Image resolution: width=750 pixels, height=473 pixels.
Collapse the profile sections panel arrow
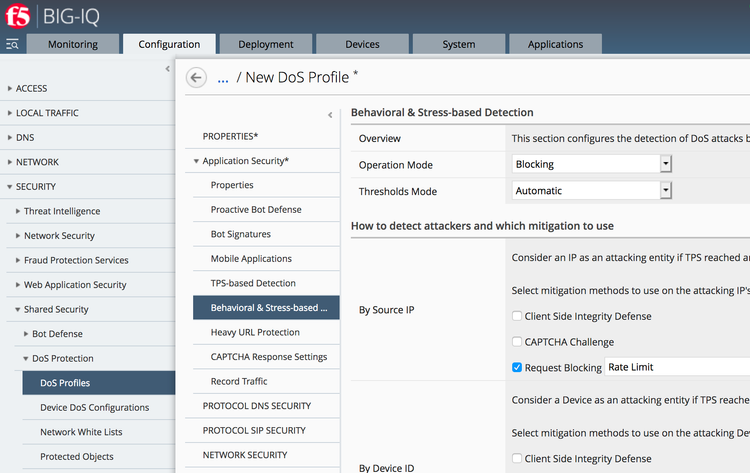point(330,115)
